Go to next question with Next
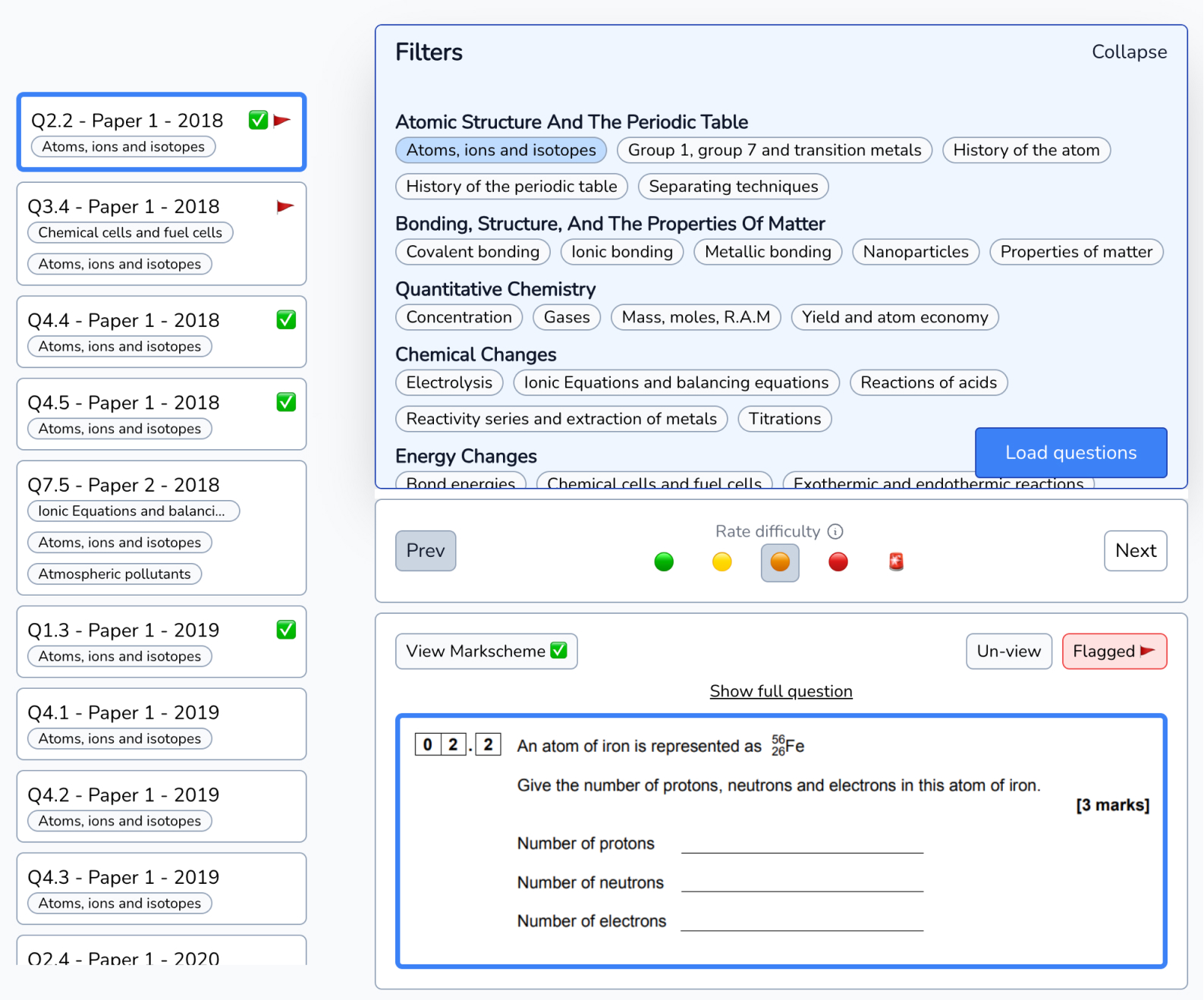The width and height of the screenshot is (1204, 1000). pos(1136,551)
